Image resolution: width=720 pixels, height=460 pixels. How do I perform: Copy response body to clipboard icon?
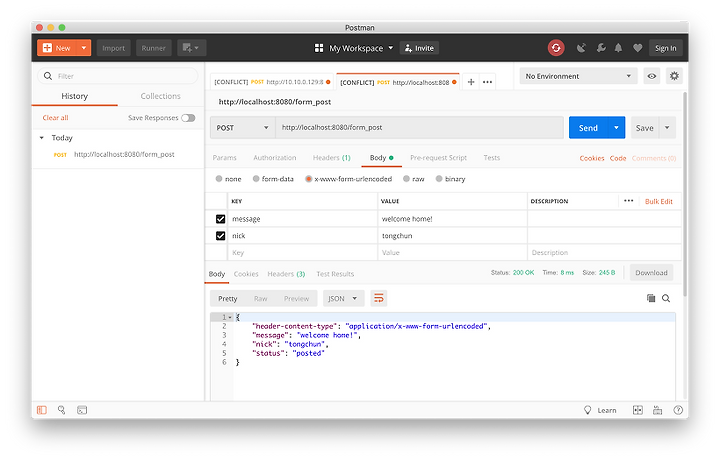point(651,298)
